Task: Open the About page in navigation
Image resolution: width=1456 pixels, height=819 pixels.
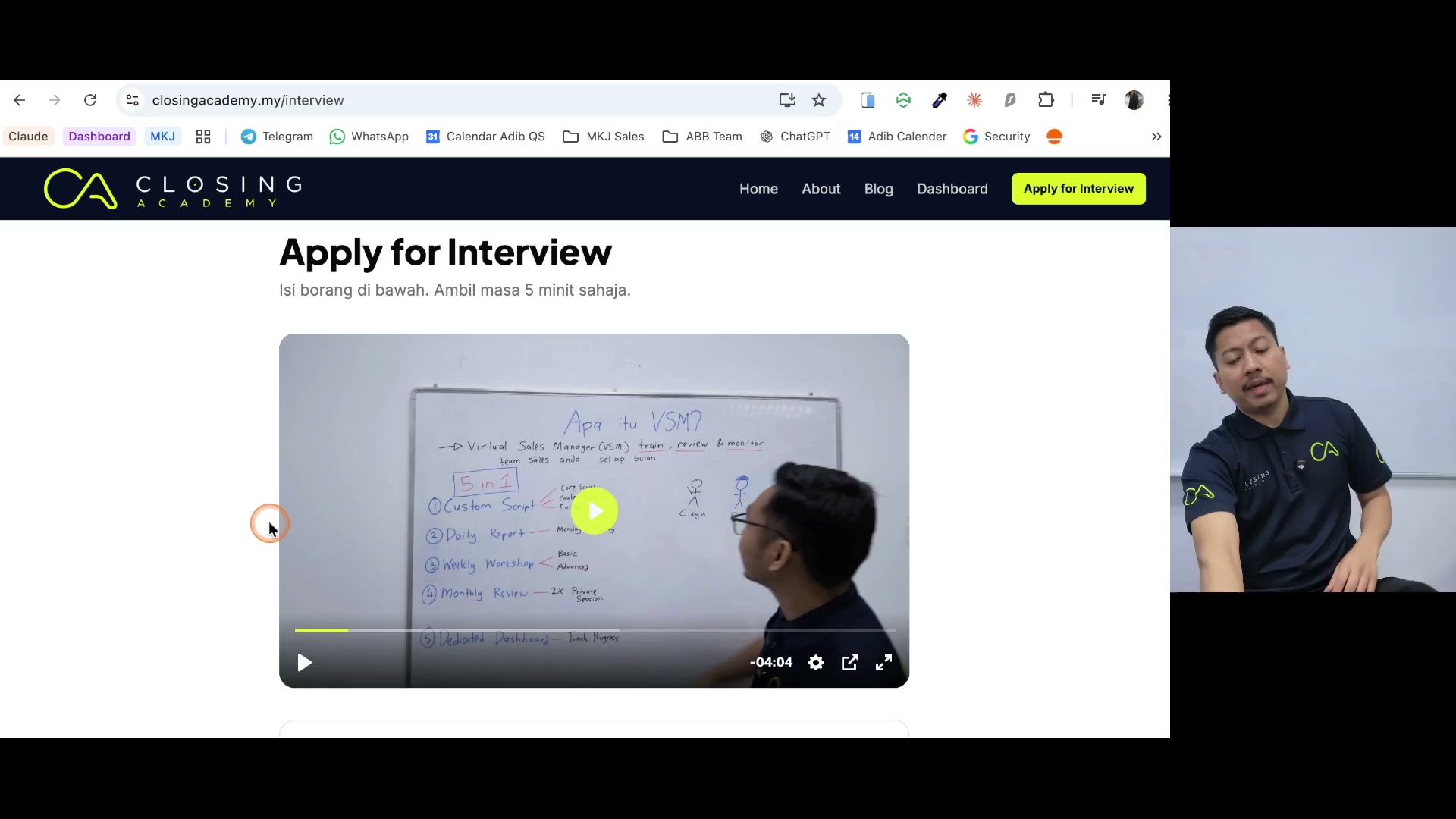Action: [821, 189]
